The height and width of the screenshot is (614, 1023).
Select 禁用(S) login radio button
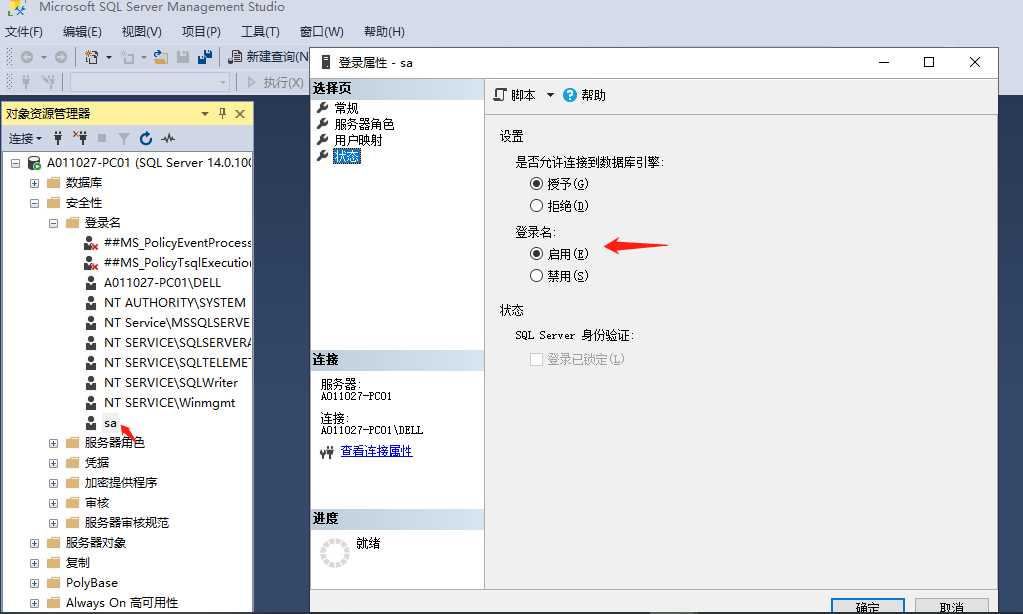click(536, 275)
